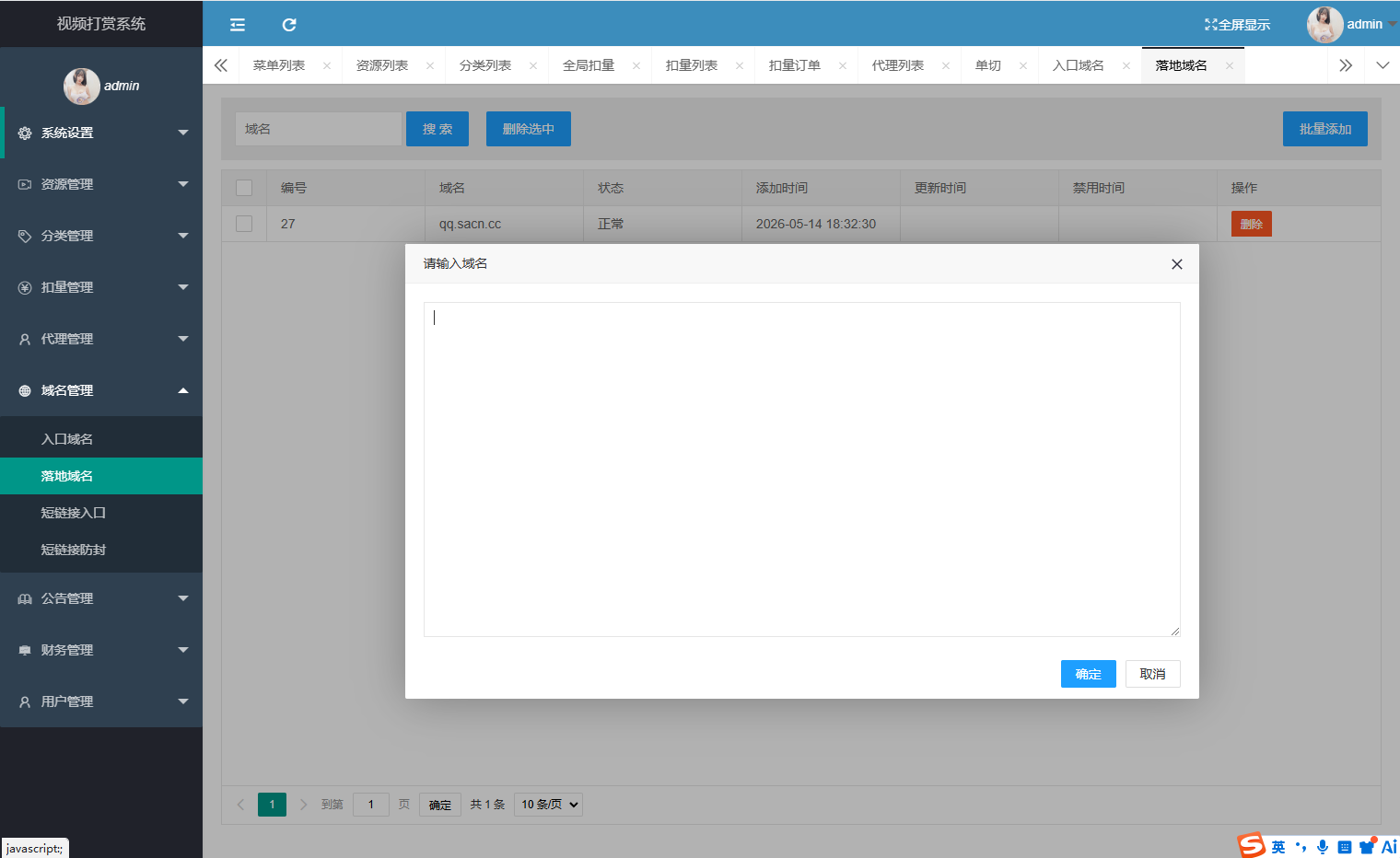Click the 域名 search input field
1400x858 pixels.
coord(318,129)
